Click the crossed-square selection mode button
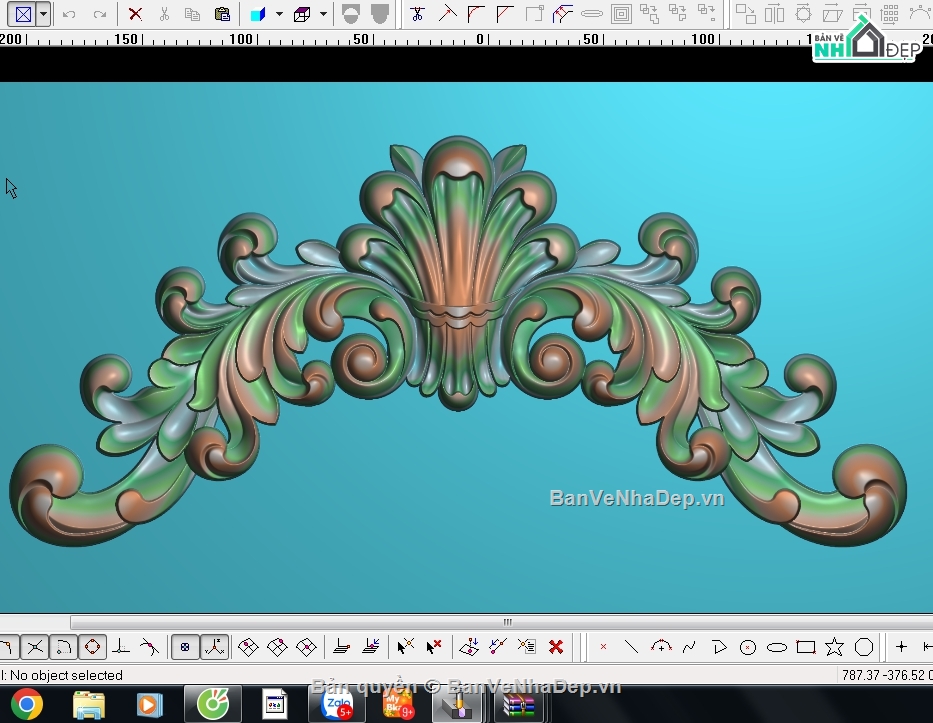Screen dimensions: 933x723 click(23, 14)
